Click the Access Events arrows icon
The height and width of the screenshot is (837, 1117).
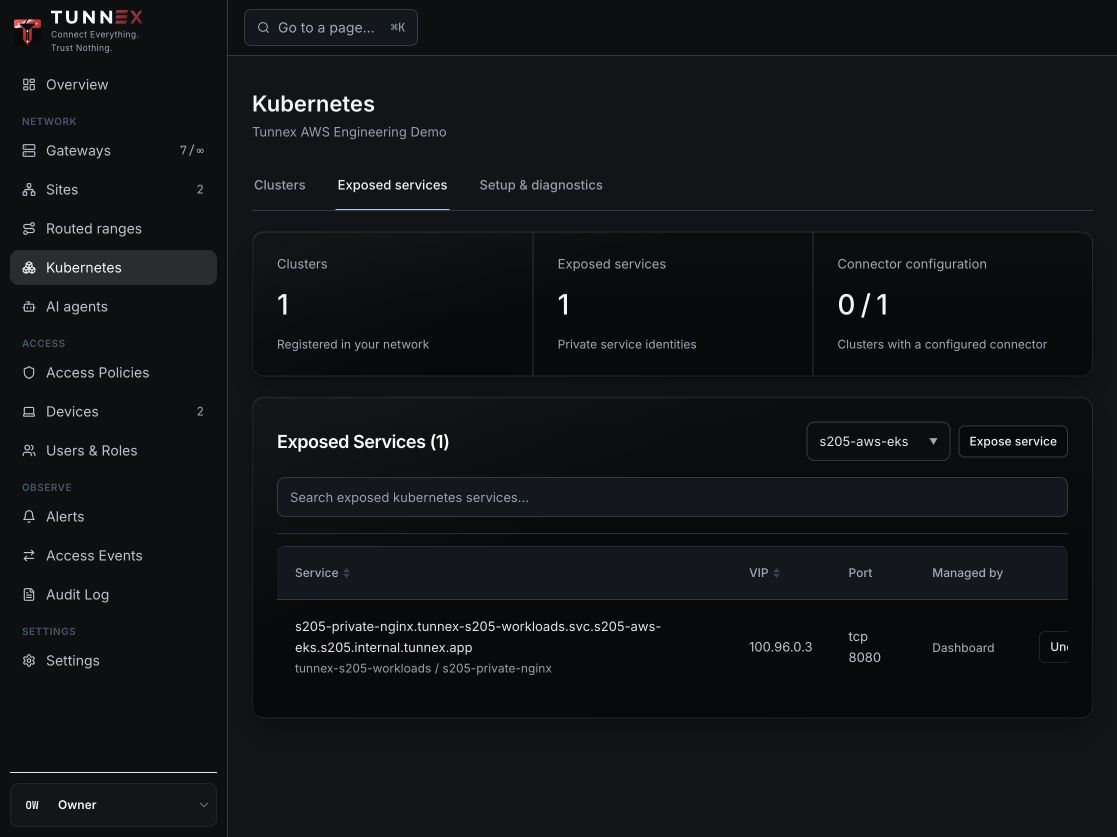pyautogui.click(x=28, y=556)
